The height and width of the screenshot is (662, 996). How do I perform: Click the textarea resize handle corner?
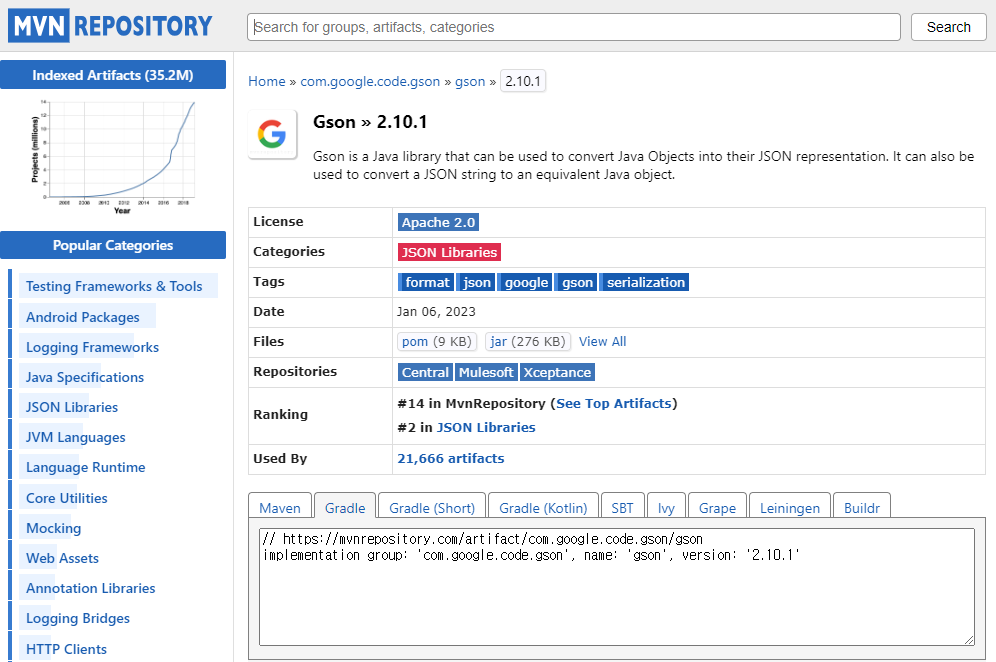pos(969,640)
